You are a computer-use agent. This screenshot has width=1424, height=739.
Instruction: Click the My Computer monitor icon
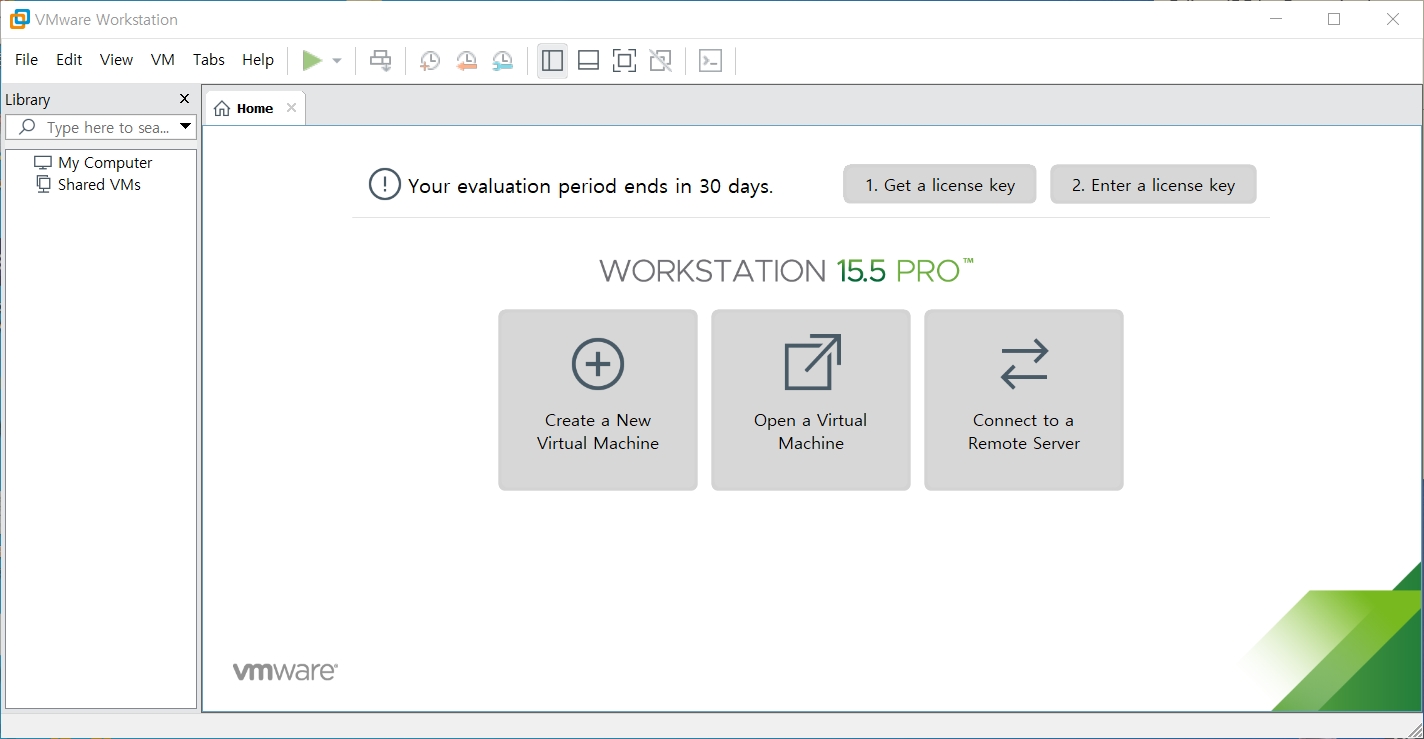tap(43, 163)
